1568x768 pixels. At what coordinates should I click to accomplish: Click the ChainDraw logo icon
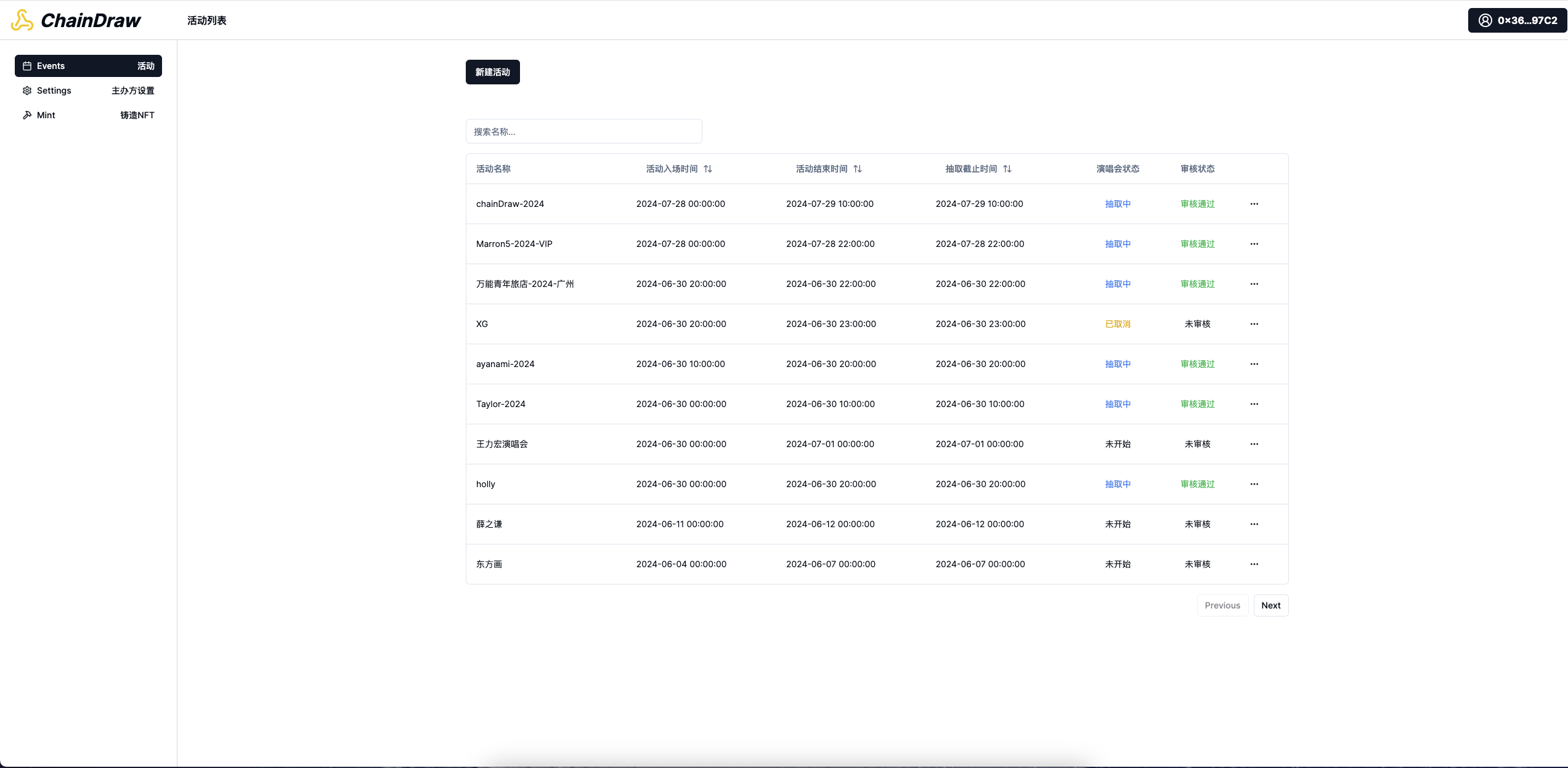22,20
